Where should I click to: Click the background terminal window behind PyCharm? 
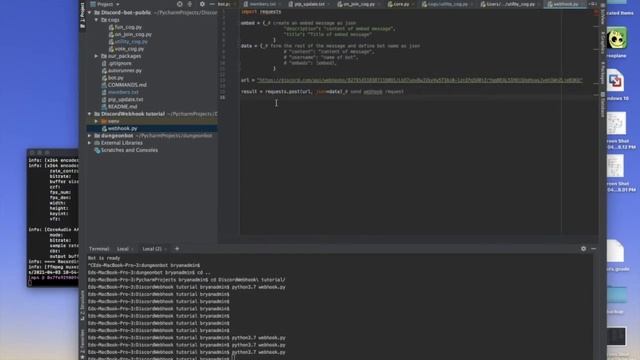pyautogui.click(x=53, y=218)
